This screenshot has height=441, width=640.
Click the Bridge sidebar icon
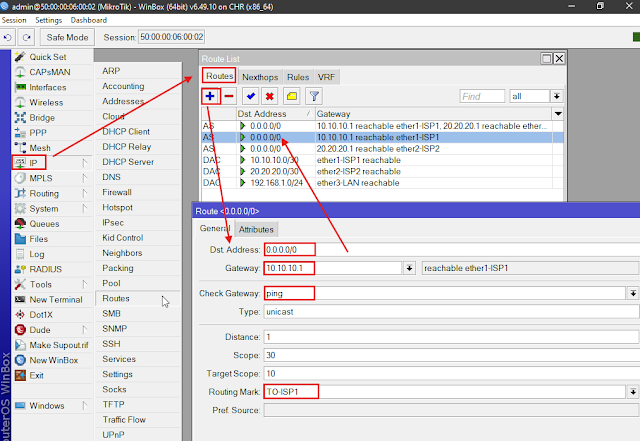point(20,118)
